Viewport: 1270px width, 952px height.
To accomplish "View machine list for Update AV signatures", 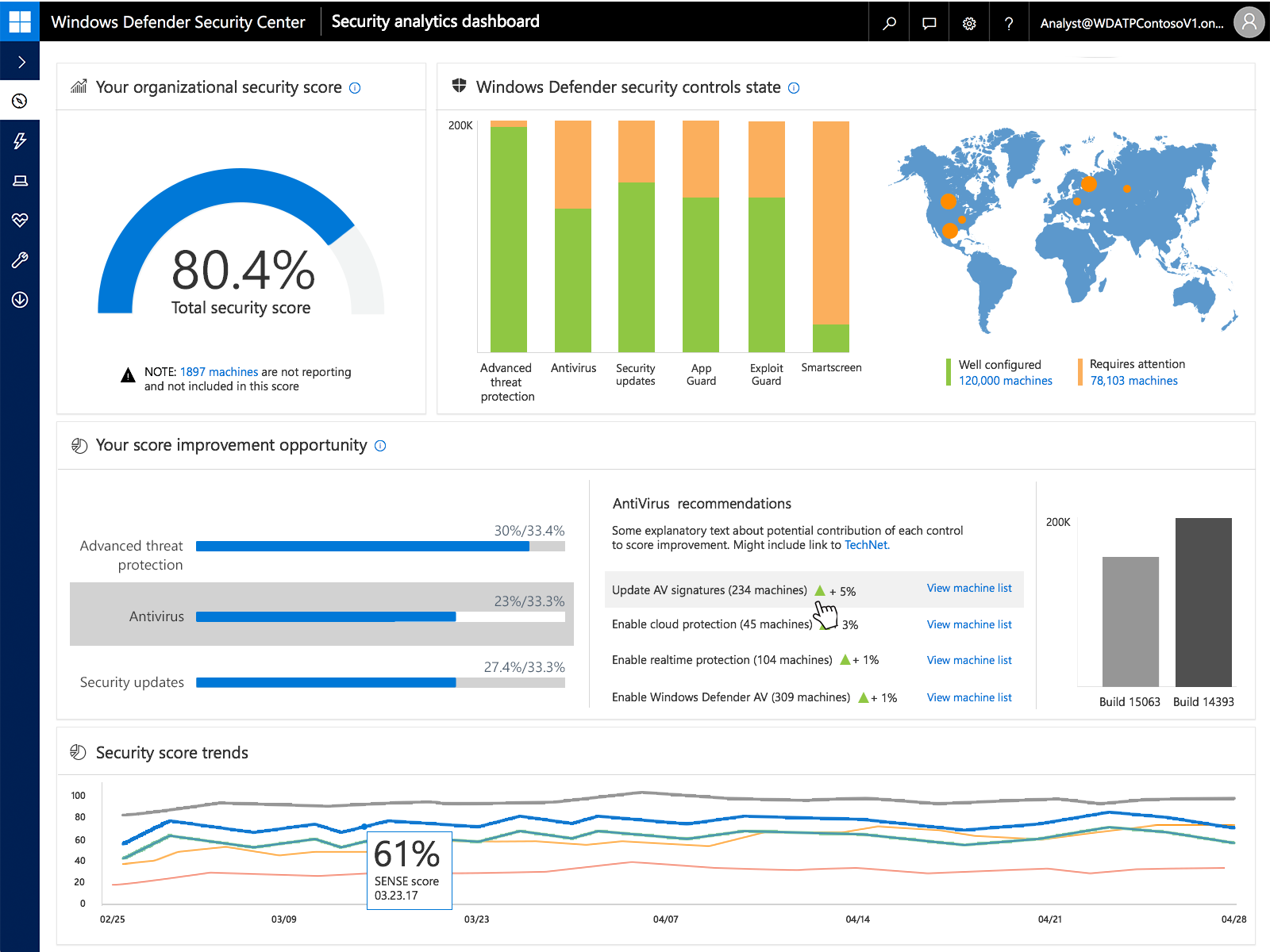I will tap(969, 588).
